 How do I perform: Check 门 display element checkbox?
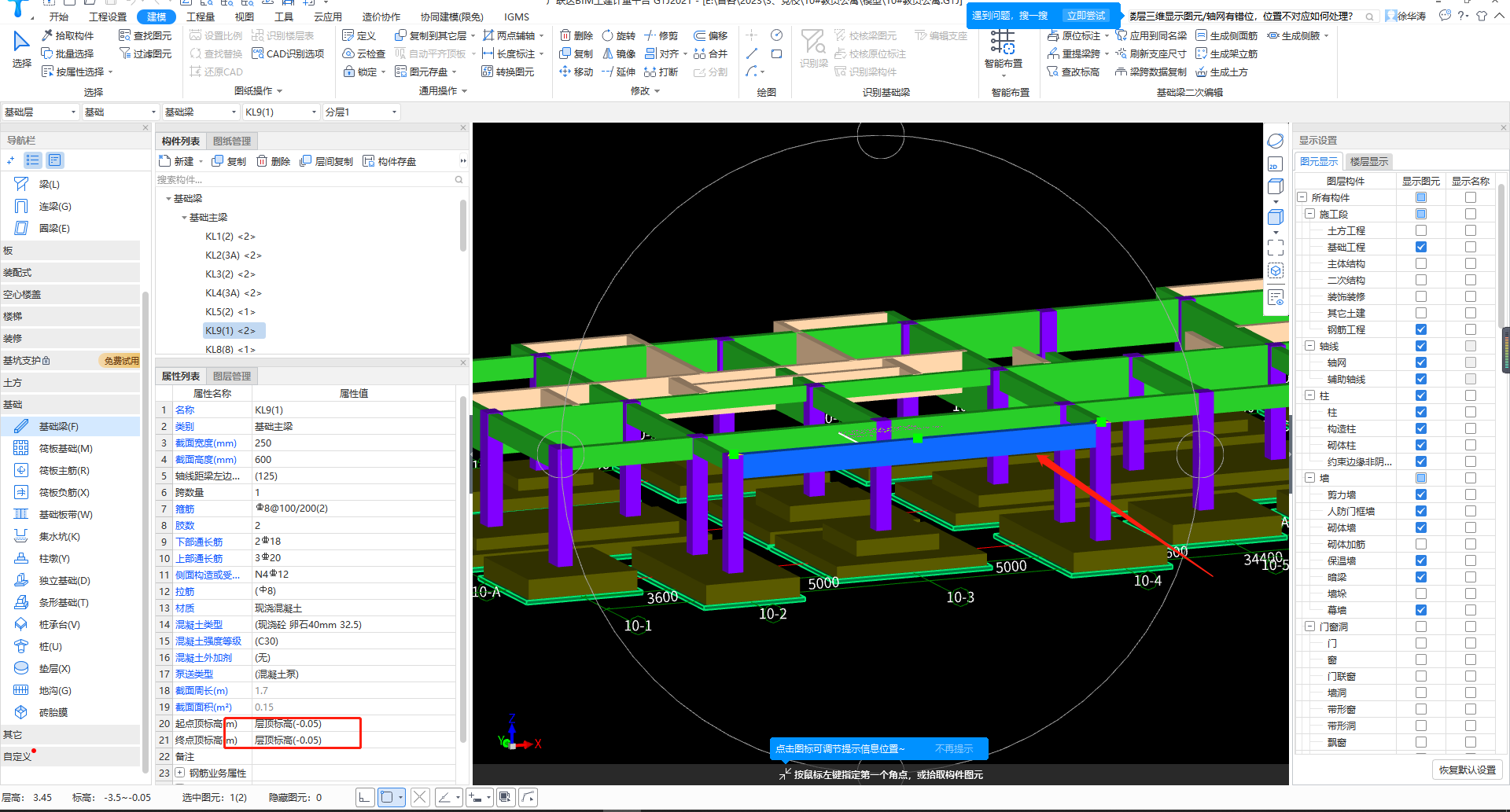(1421, 643)
